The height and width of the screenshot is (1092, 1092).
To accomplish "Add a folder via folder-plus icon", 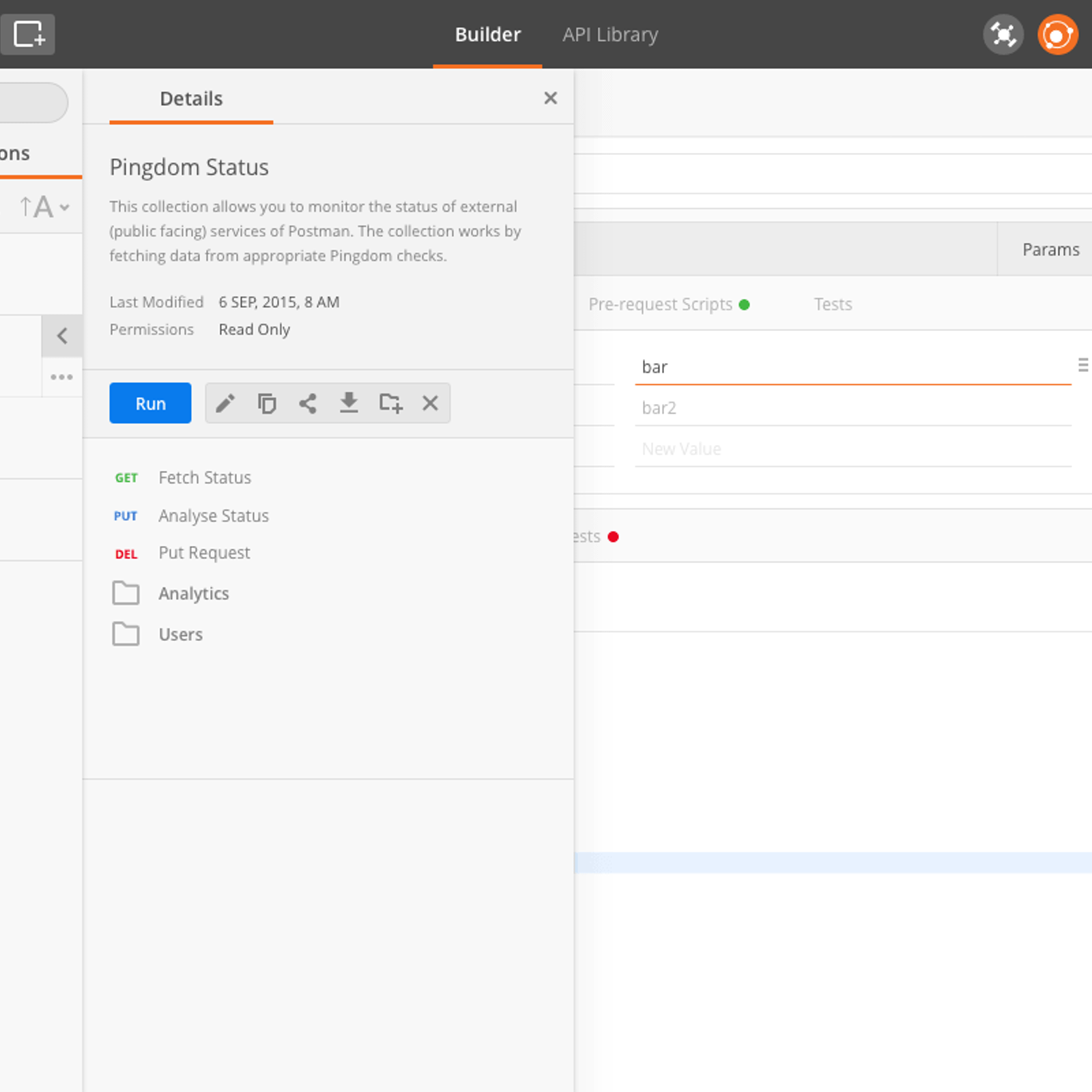I will coord(390,403).
